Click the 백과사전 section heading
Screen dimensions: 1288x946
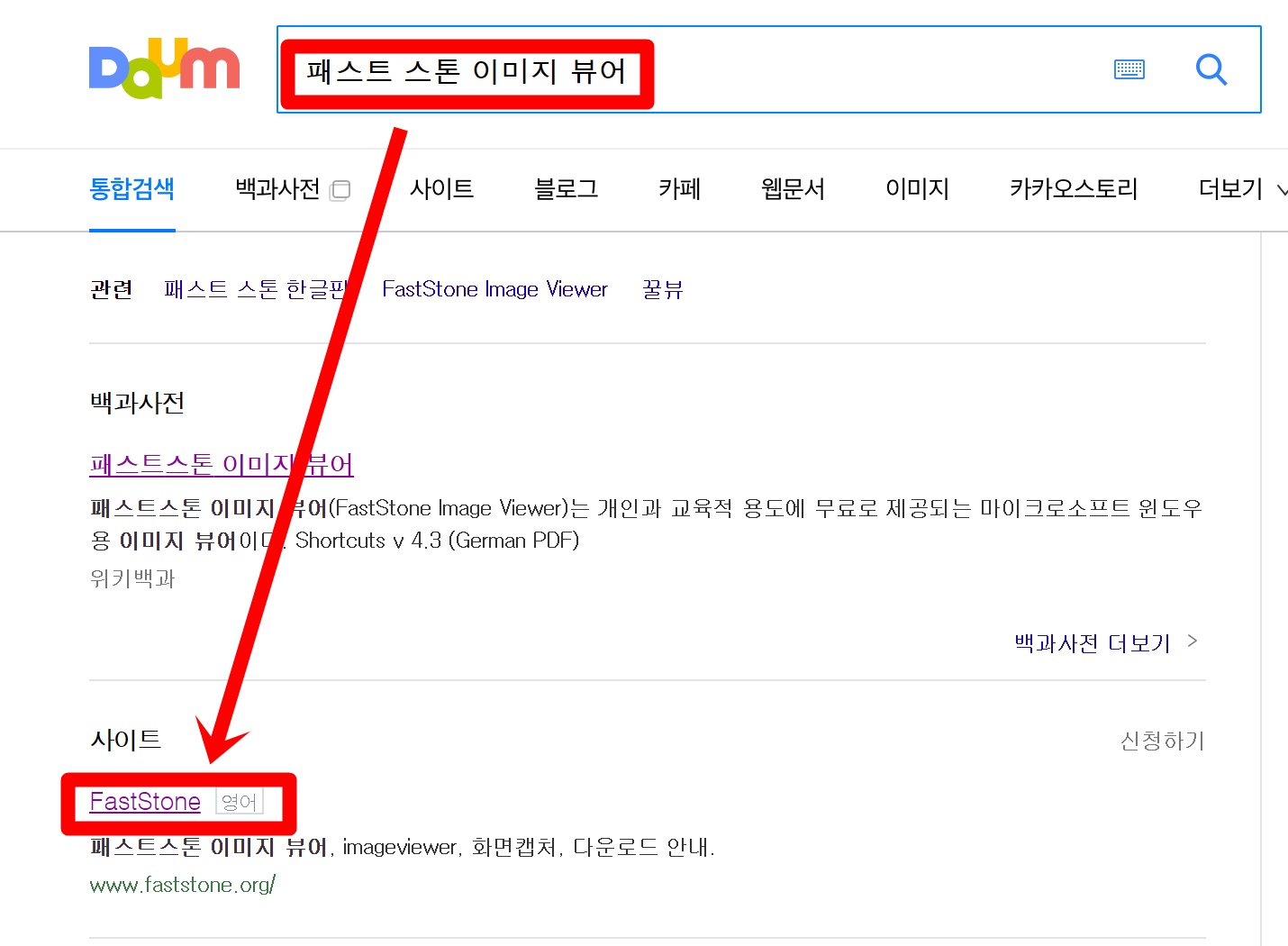point(137,403)
